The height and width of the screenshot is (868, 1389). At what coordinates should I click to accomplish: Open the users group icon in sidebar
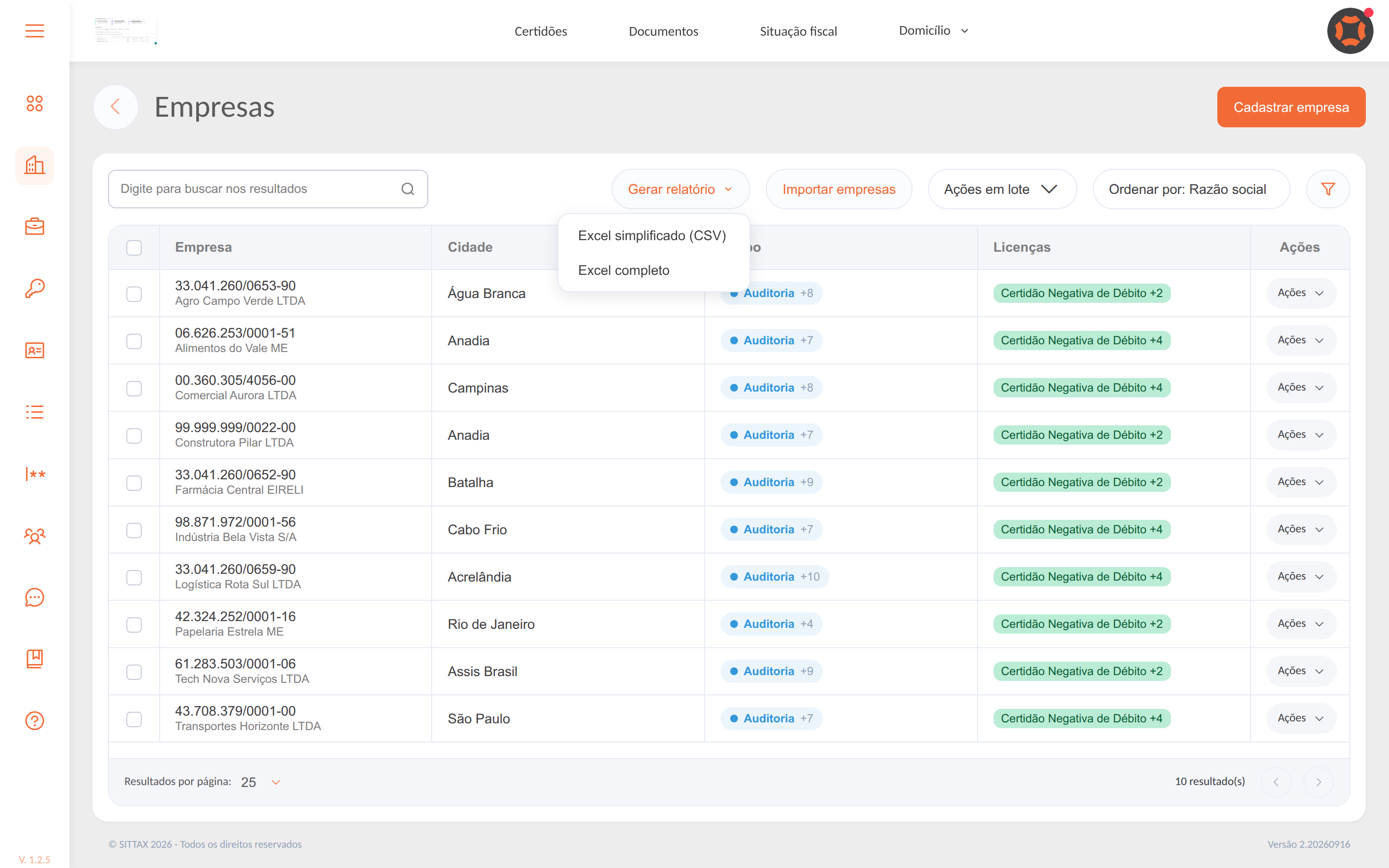34,536
